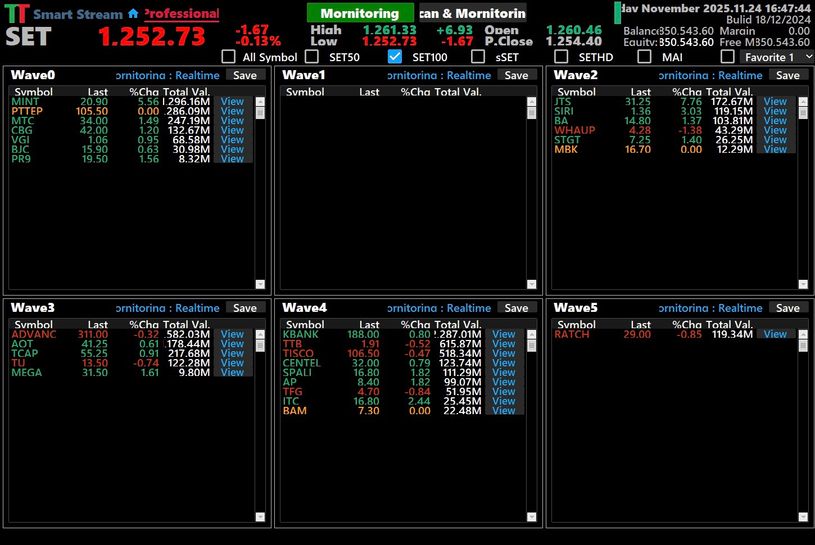View the KBANK stock in Wave4

503,334
